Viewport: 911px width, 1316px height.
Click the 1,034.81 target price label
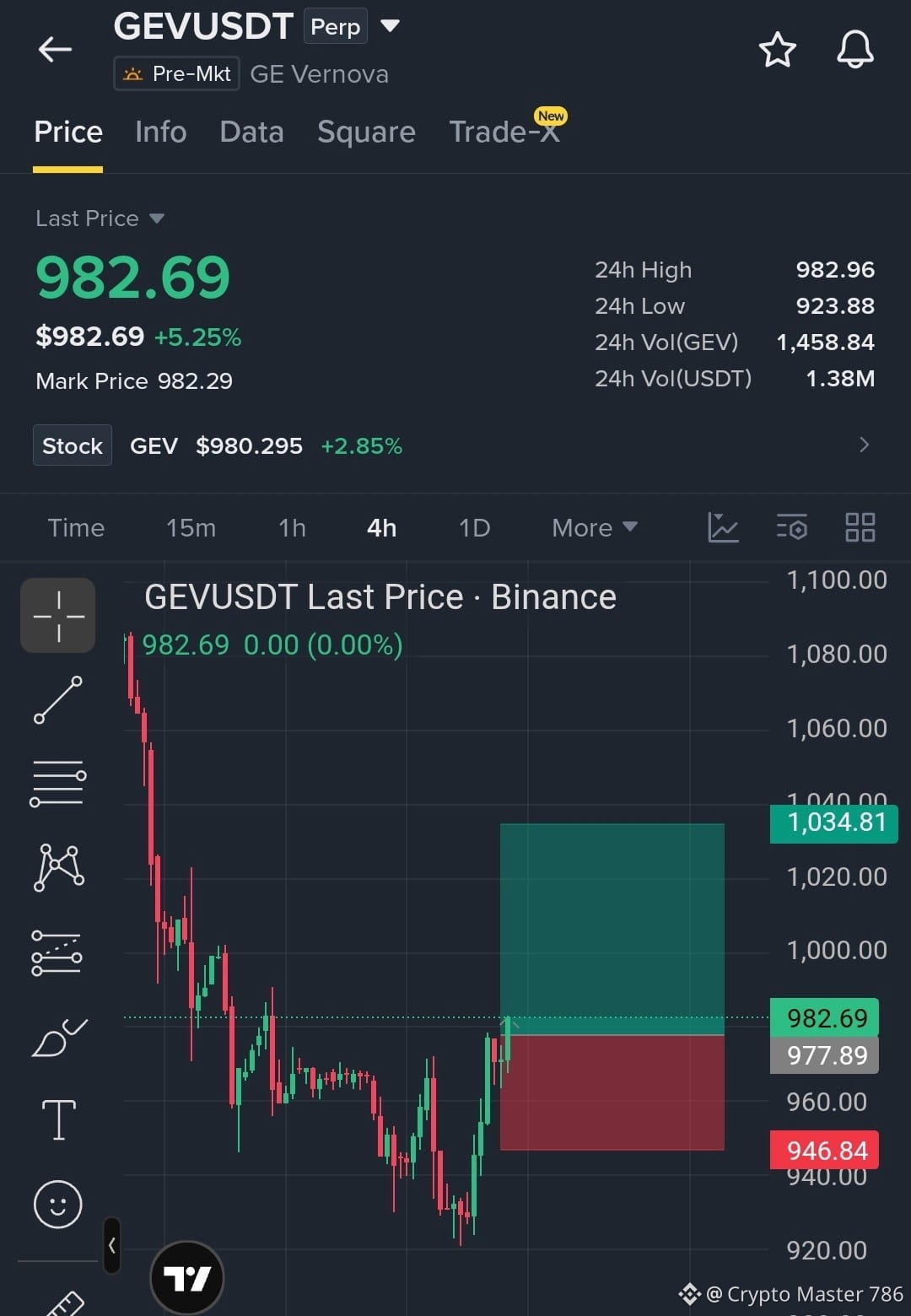pos(834,822)
